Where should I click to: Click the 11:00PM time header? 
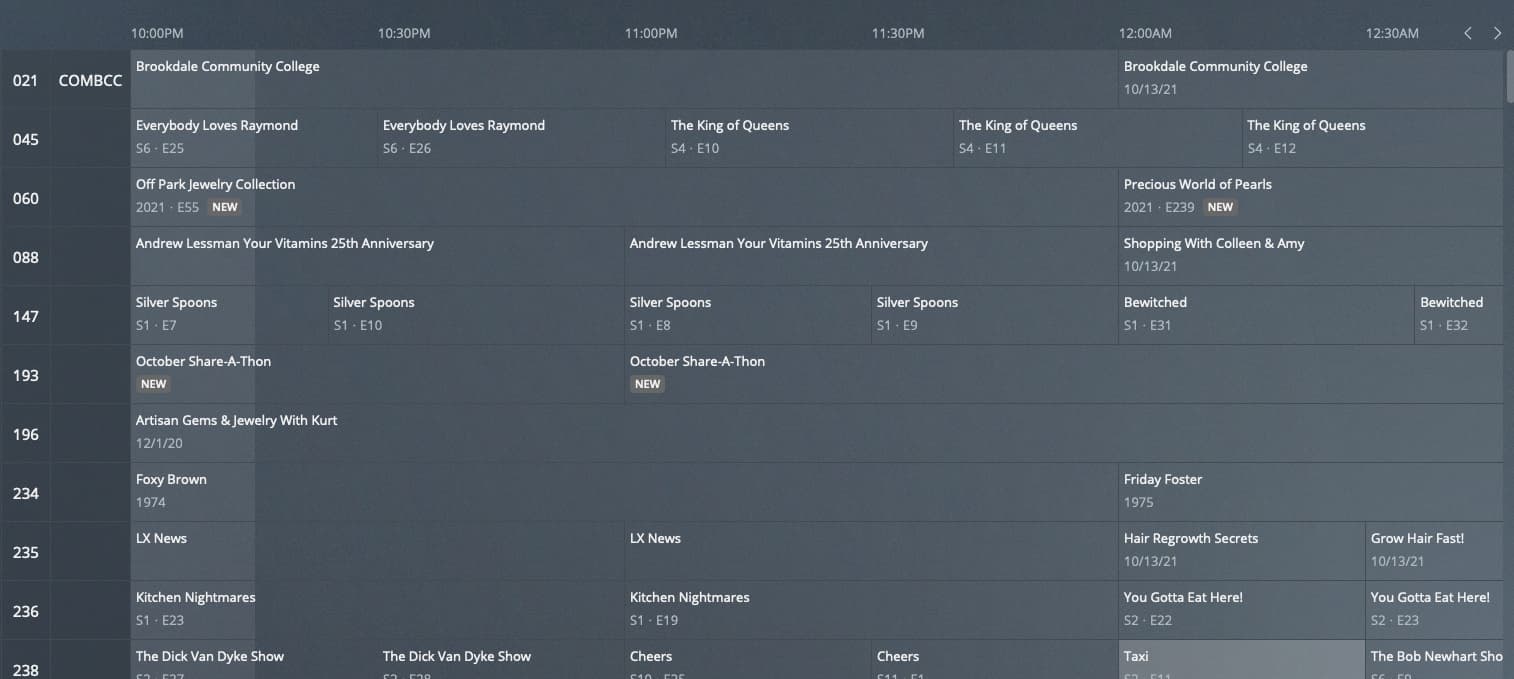[651, 33]
